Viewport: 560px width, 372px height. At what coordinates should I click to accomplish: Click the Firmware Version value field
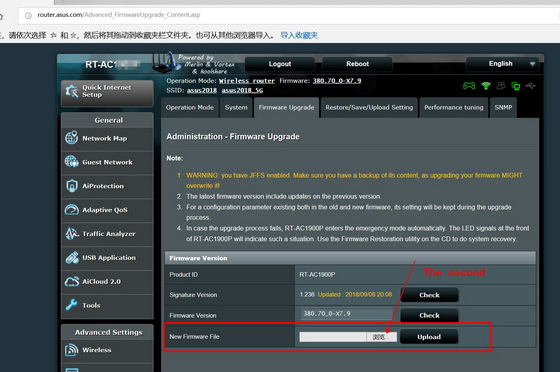click(346, 314)
